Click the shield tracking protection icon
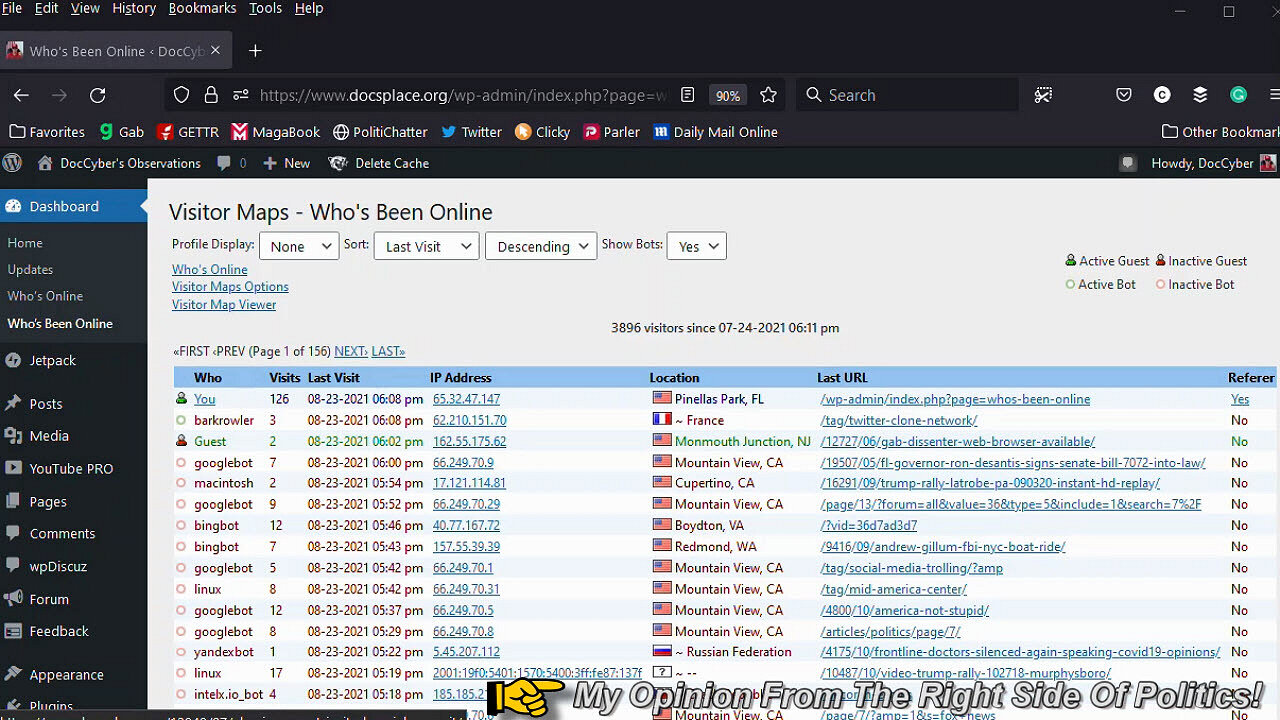Screen dimensions: 1280x720 pyautogui.click(x=181, y=95)
